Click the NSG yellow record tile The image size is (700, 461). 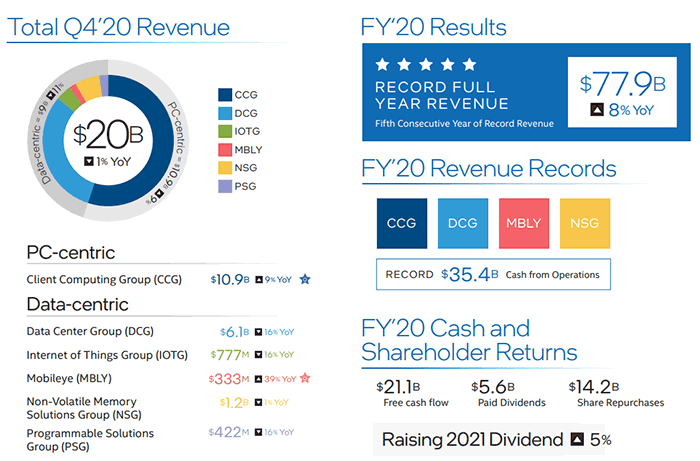point(585,223)
